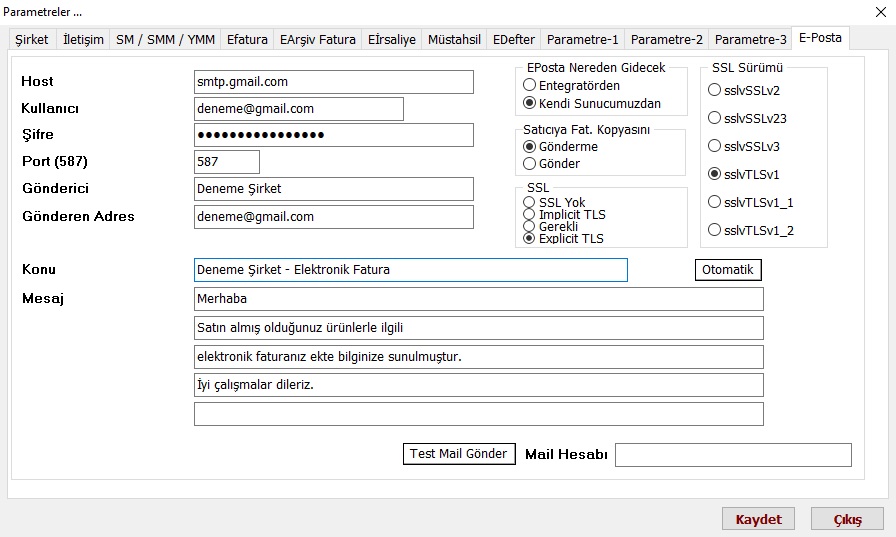Viewport: 896px width, 537px height.
Task: Focus the Şifre password field
Action: [333, 135]
